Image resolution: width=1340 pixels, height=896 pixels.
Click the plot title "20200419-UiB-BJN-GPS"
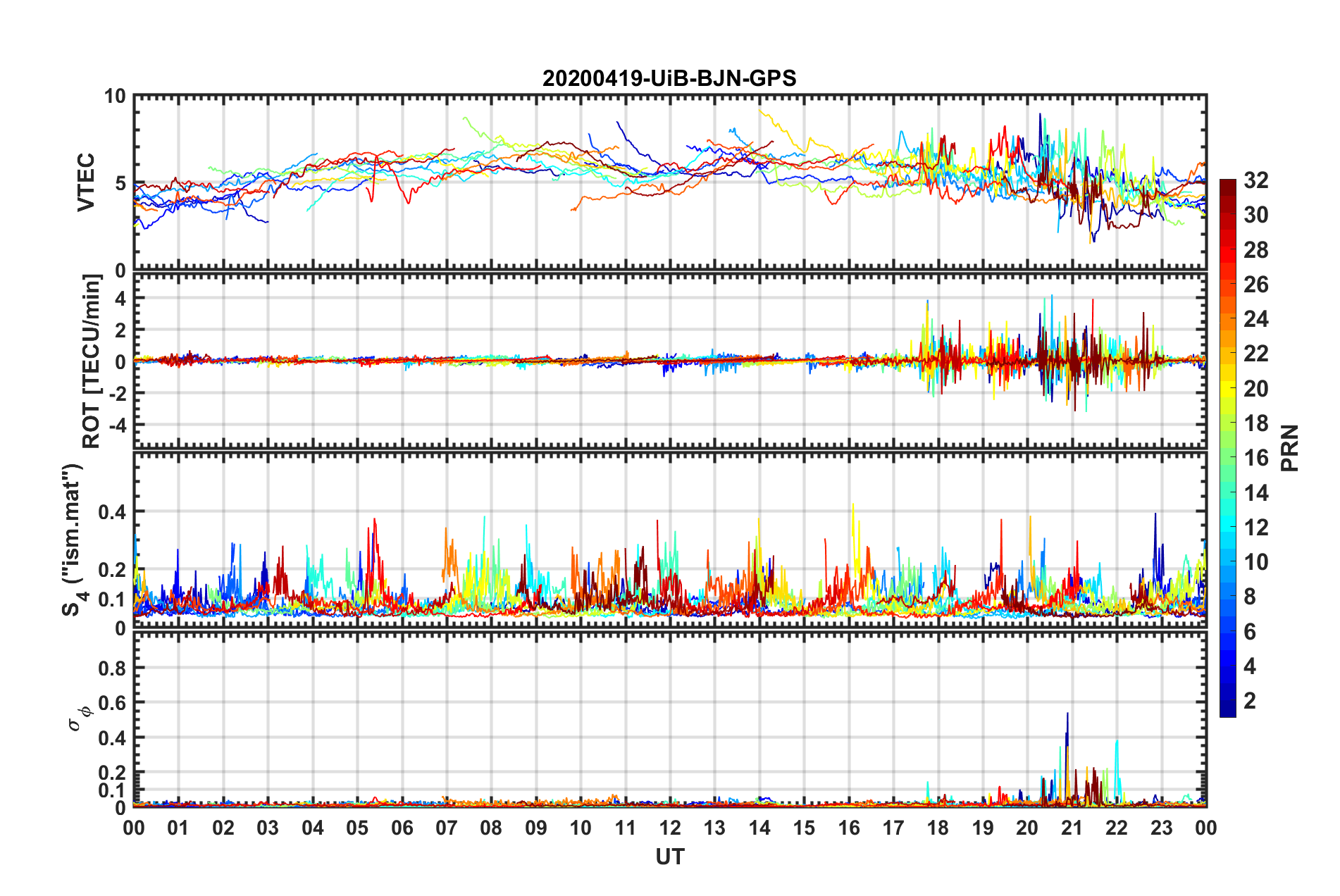(x=669, y=78)
